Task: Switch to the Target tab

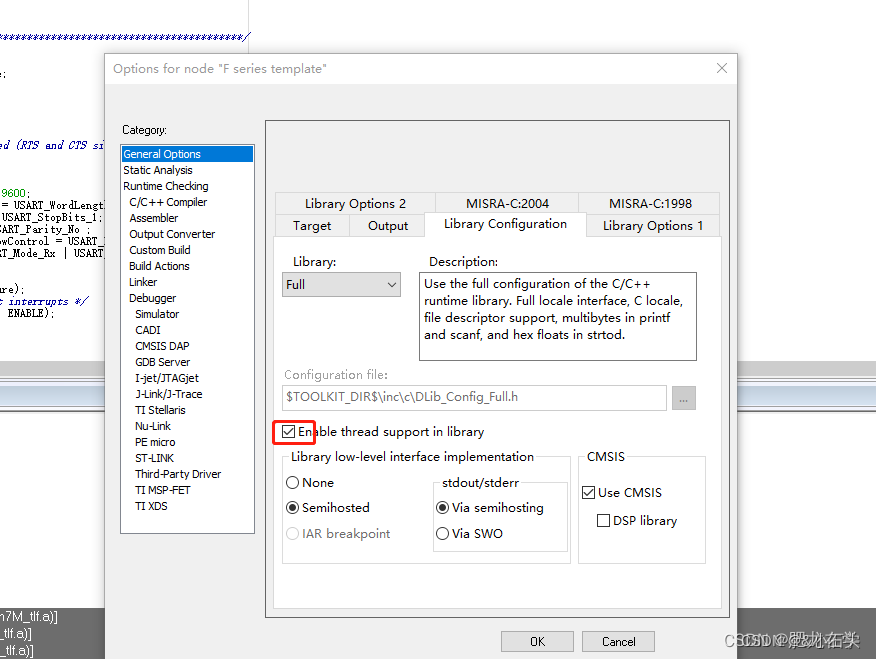Action: point(312,226)
